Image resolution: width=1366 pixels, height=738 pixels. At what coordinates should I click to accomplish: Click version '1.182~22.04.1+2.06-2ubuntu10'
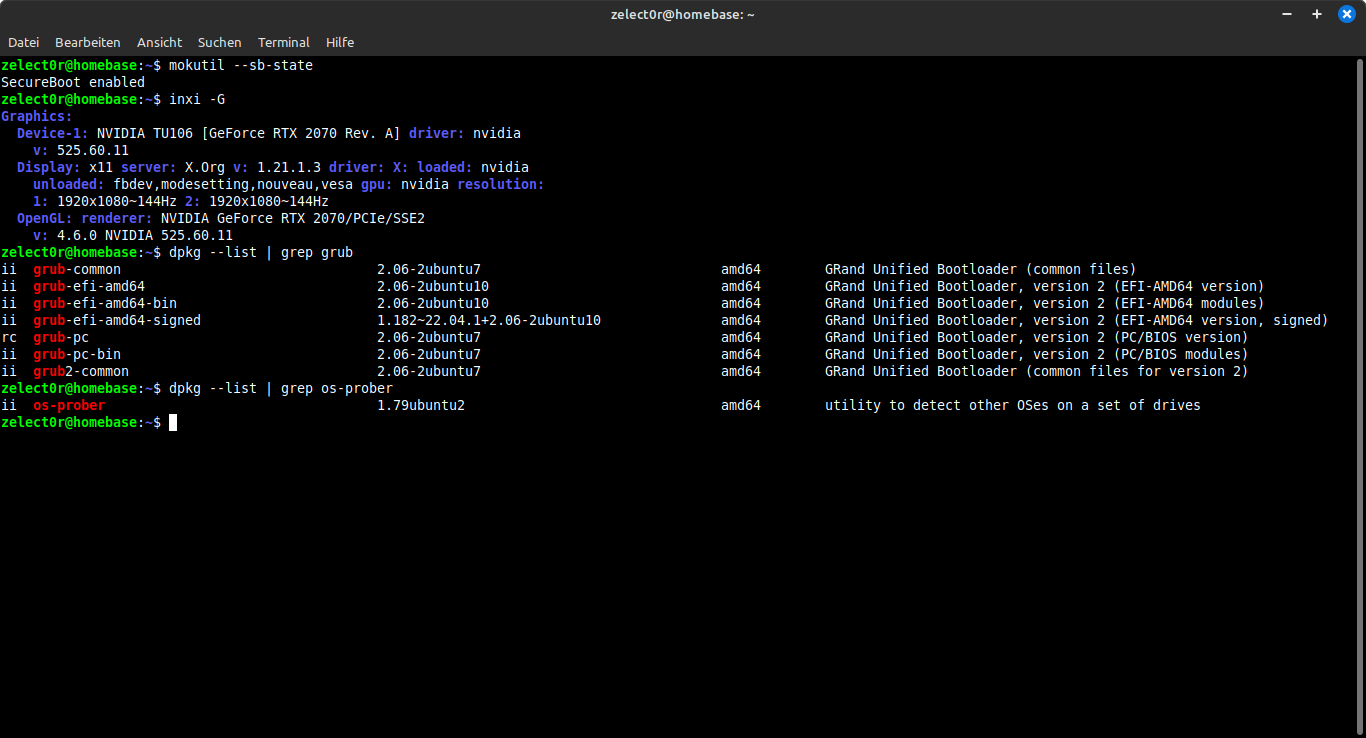tap(489, 320)
